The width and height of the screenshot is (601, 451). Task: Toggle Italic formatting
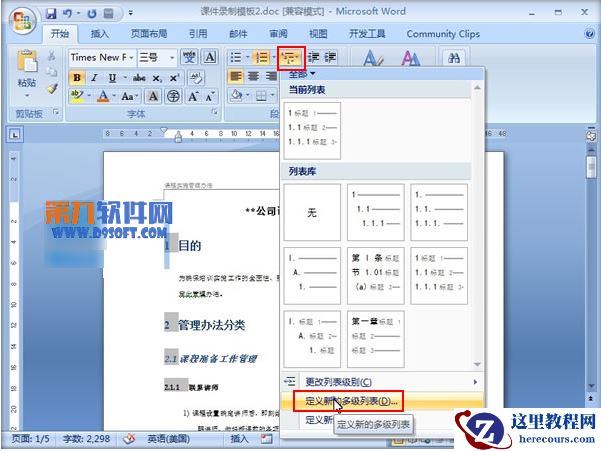coord(94,77)
